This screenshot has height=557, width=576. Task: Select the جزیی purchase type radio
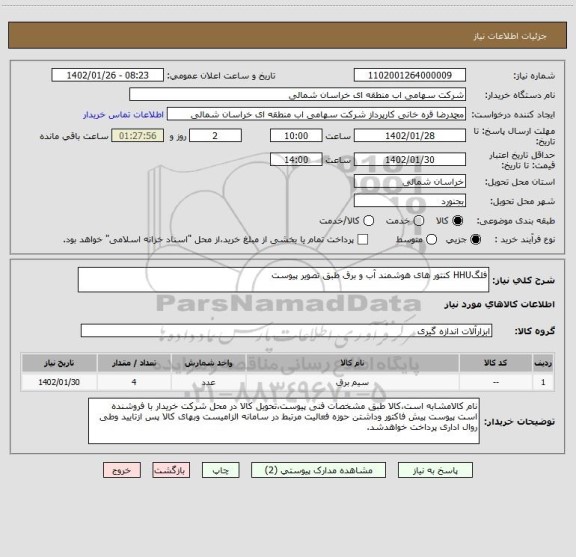point(476,240)
